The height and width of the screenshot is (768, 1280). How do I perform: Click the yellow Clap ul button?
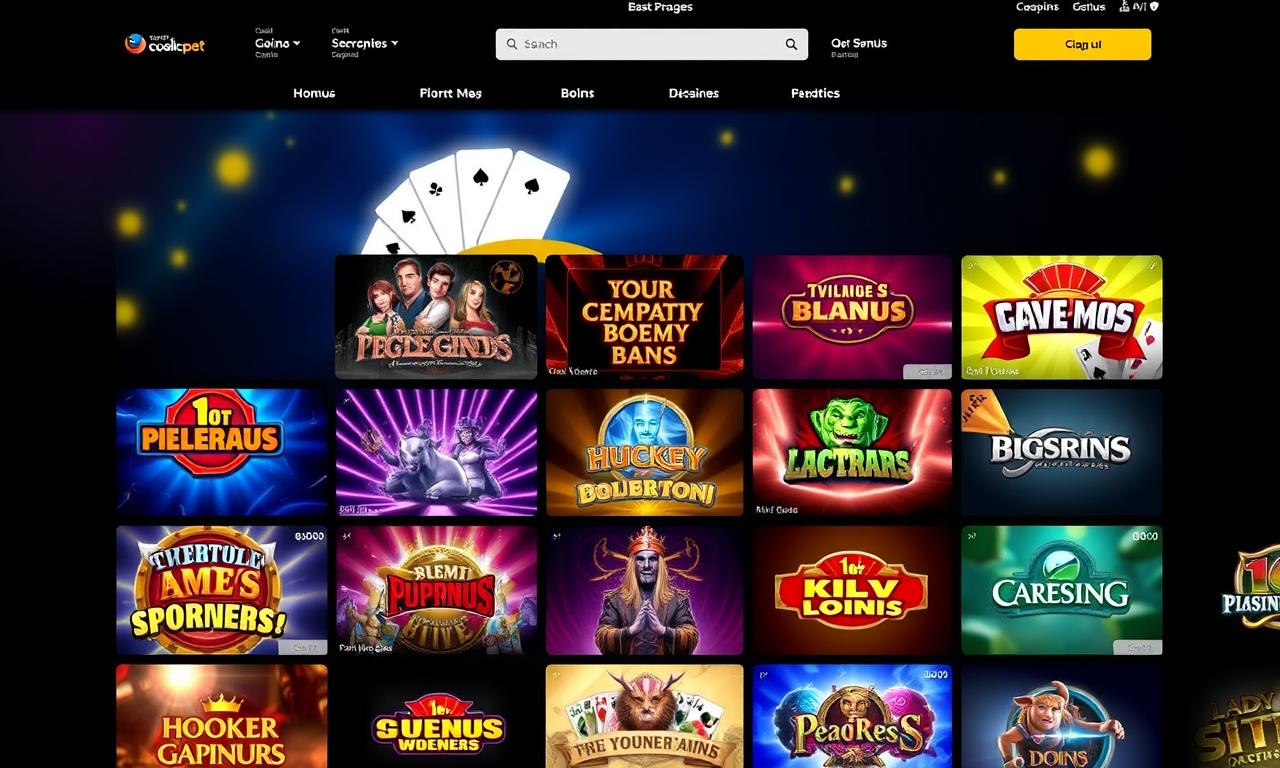tap(1083, 44)
